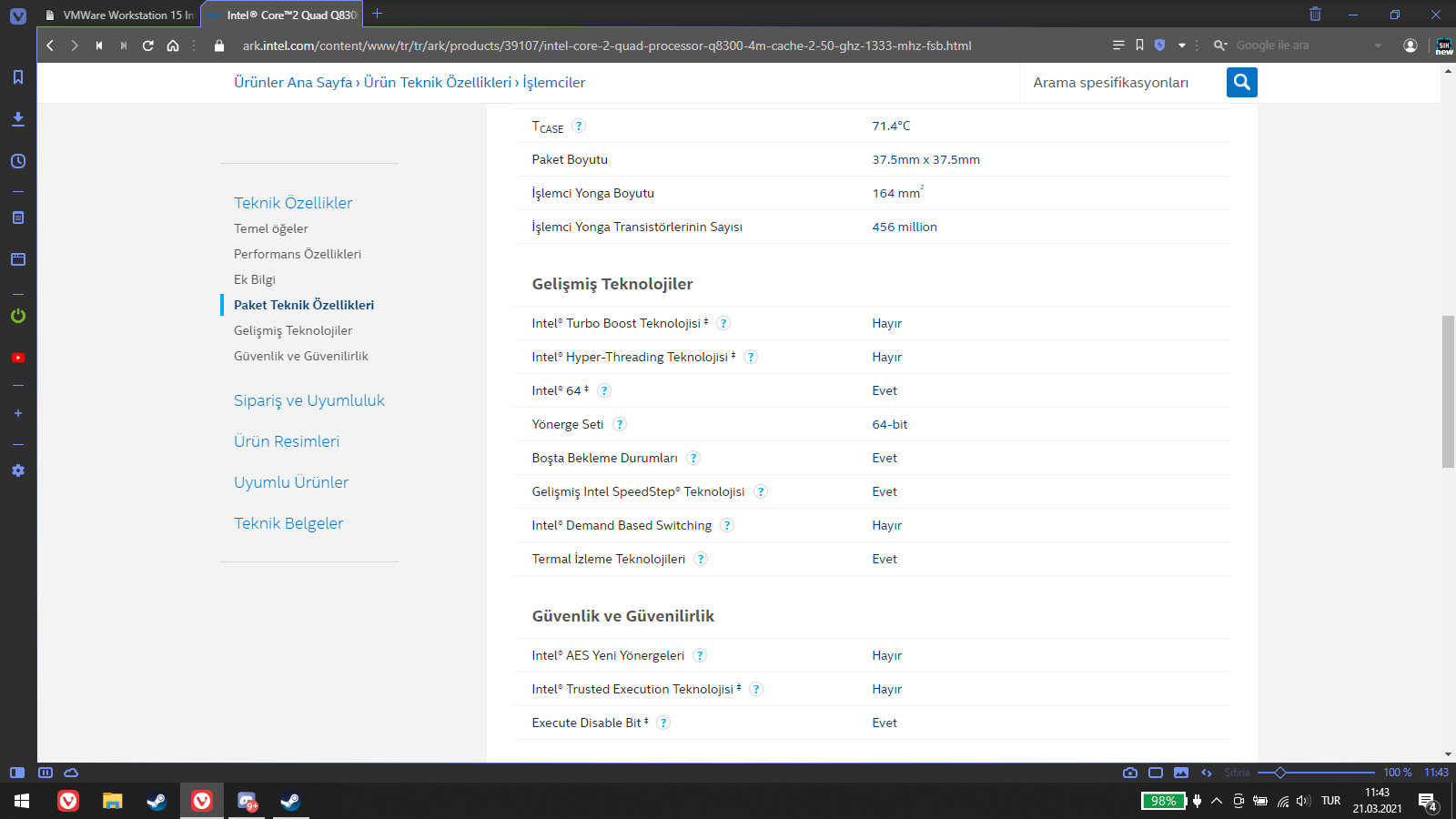The width and height of the screenshot is (1456, 819).
Task: Click the blue search magnifier button
Action: point(1242,83)
